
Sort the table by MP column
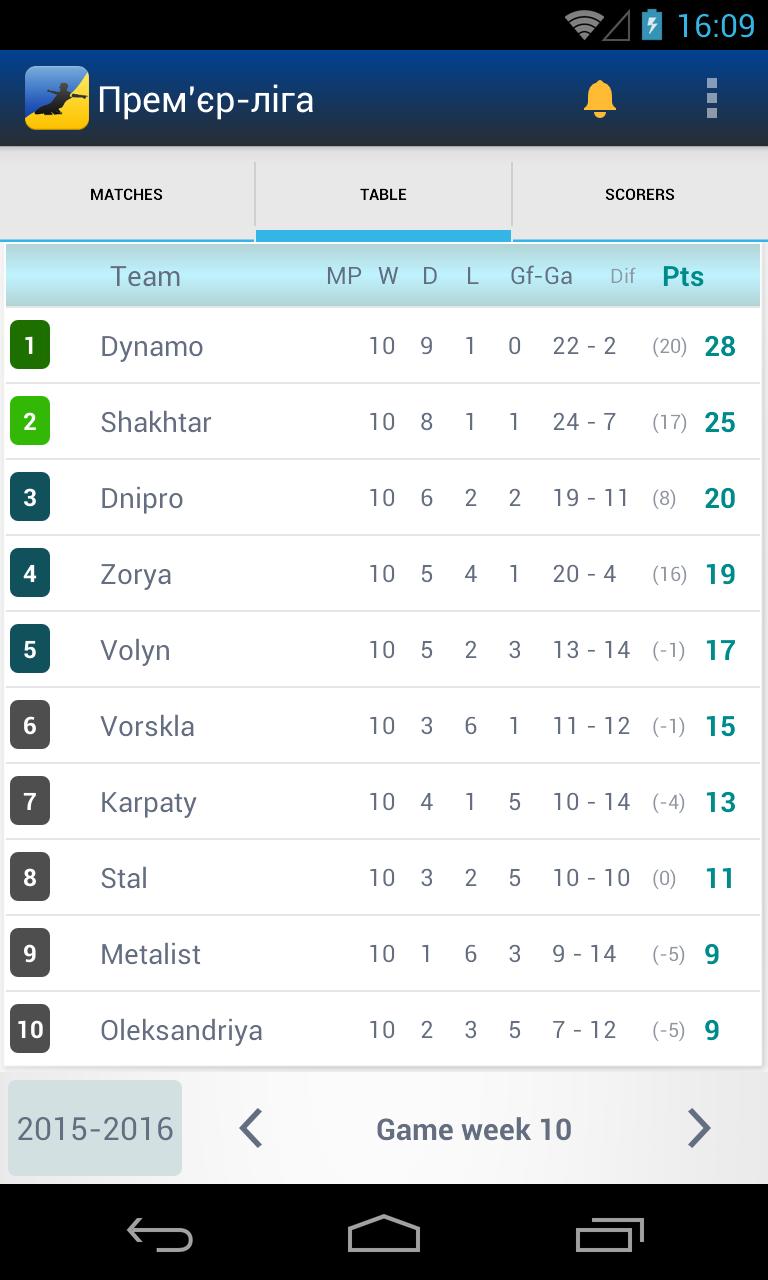pos(344,276)
